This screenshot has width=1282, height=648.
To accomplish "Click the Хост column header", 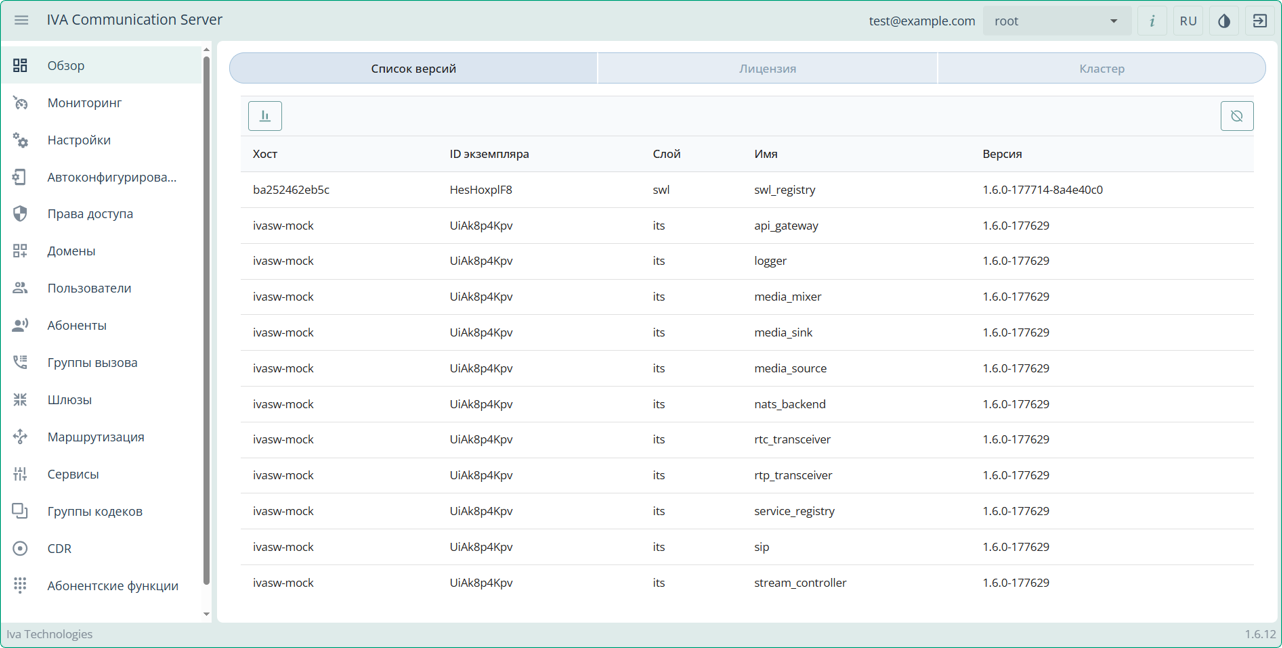I will pyautogui.click(x=265, y=154).
